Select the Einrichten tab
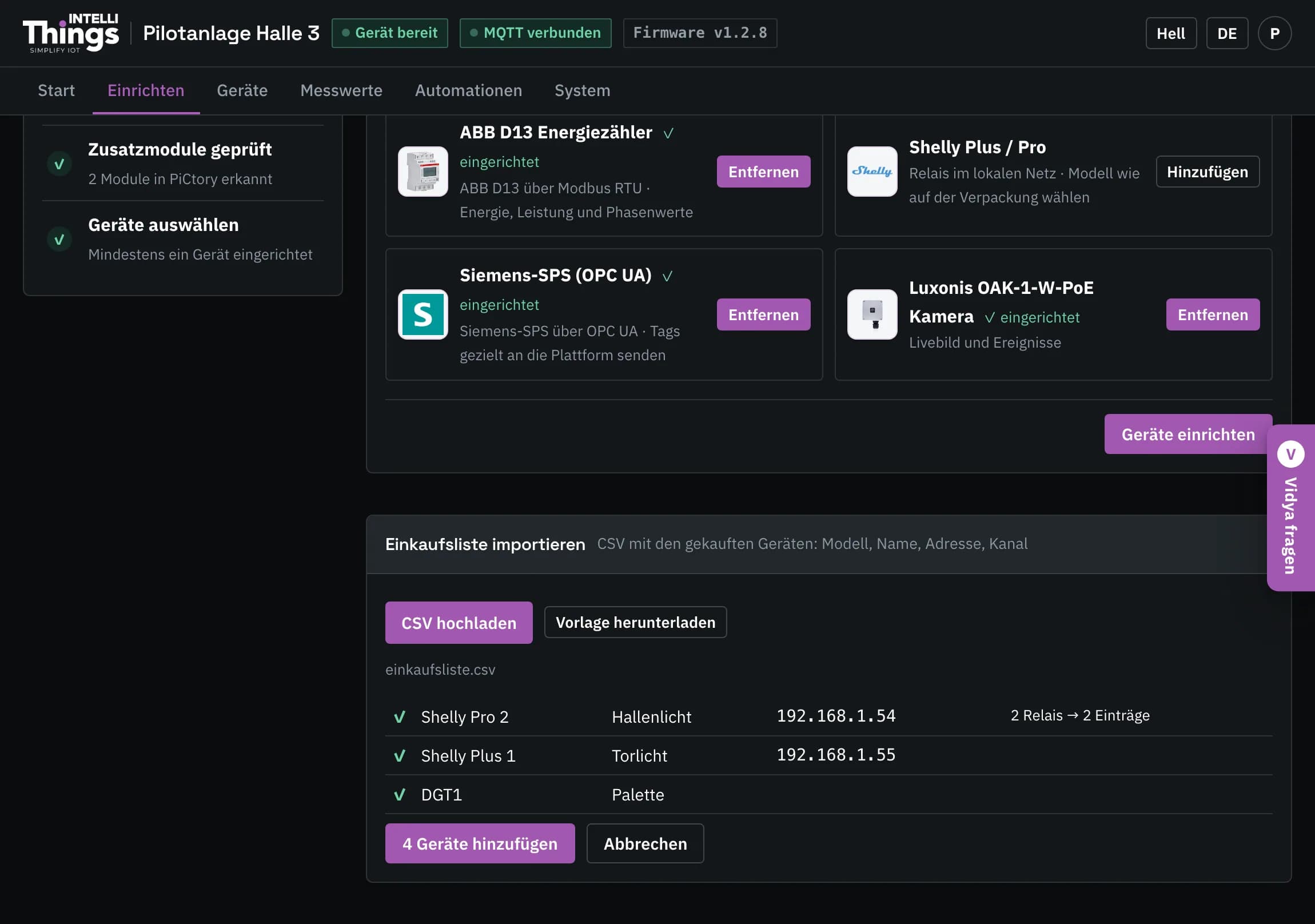Screen dimensions: 1315x924 coord(146,90)
